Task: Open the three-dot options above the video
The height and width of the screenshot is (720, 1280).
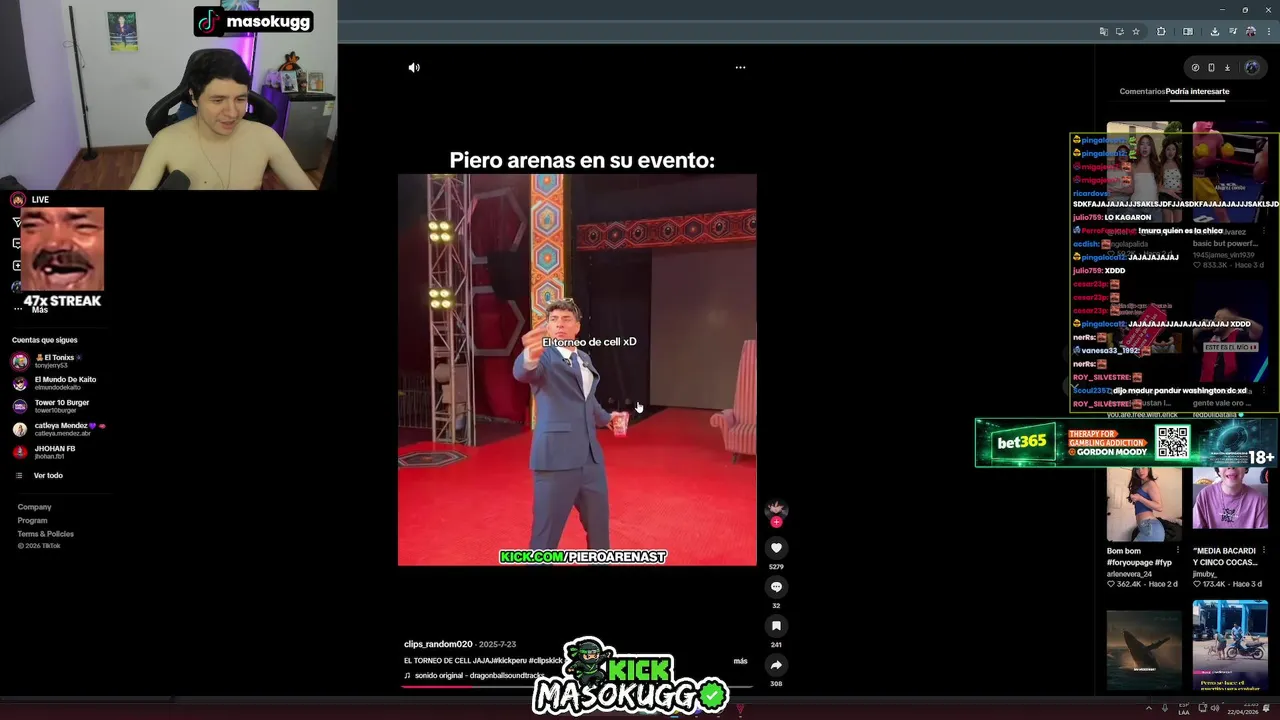Action: point(740,67)
